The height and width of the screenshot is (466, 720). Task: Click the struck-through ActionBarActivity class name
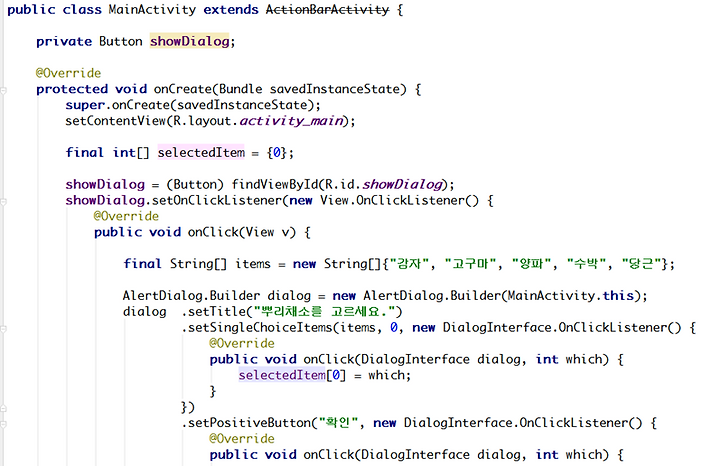327,10
